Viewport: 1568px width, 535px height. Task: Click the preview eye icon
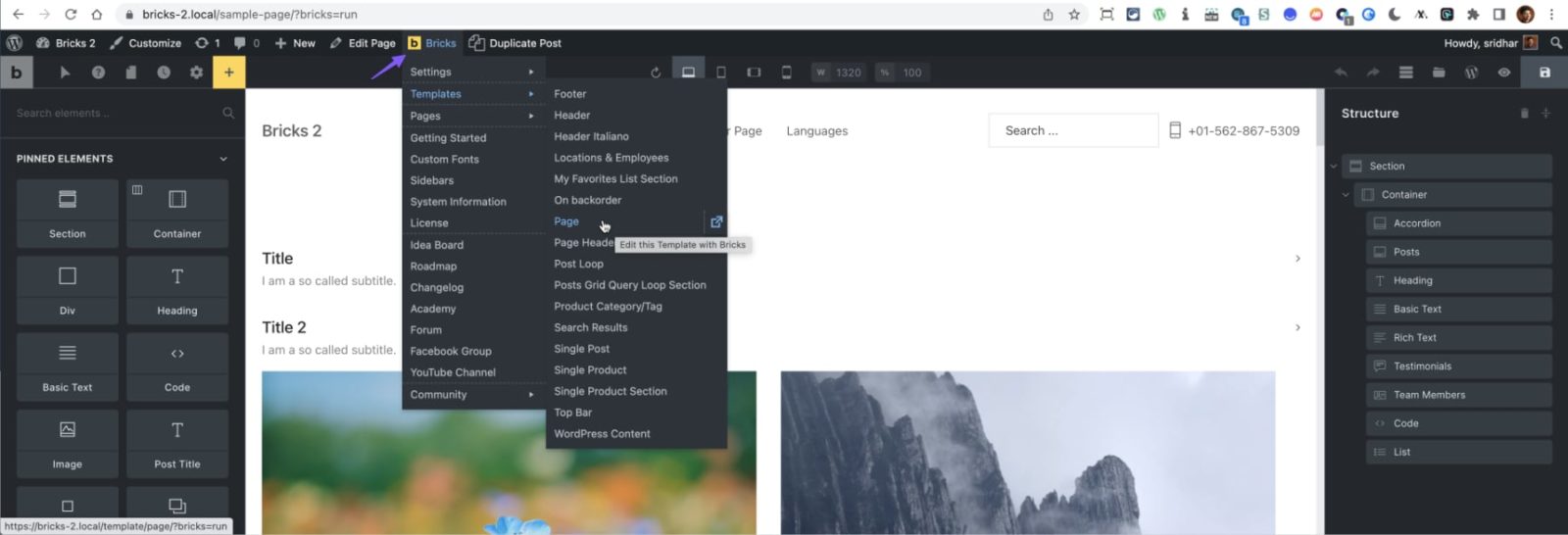(x=1504, y=73)
